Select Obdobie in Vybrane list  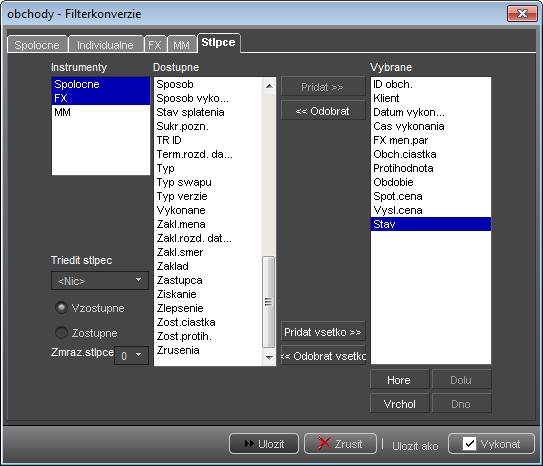(431, 182)
